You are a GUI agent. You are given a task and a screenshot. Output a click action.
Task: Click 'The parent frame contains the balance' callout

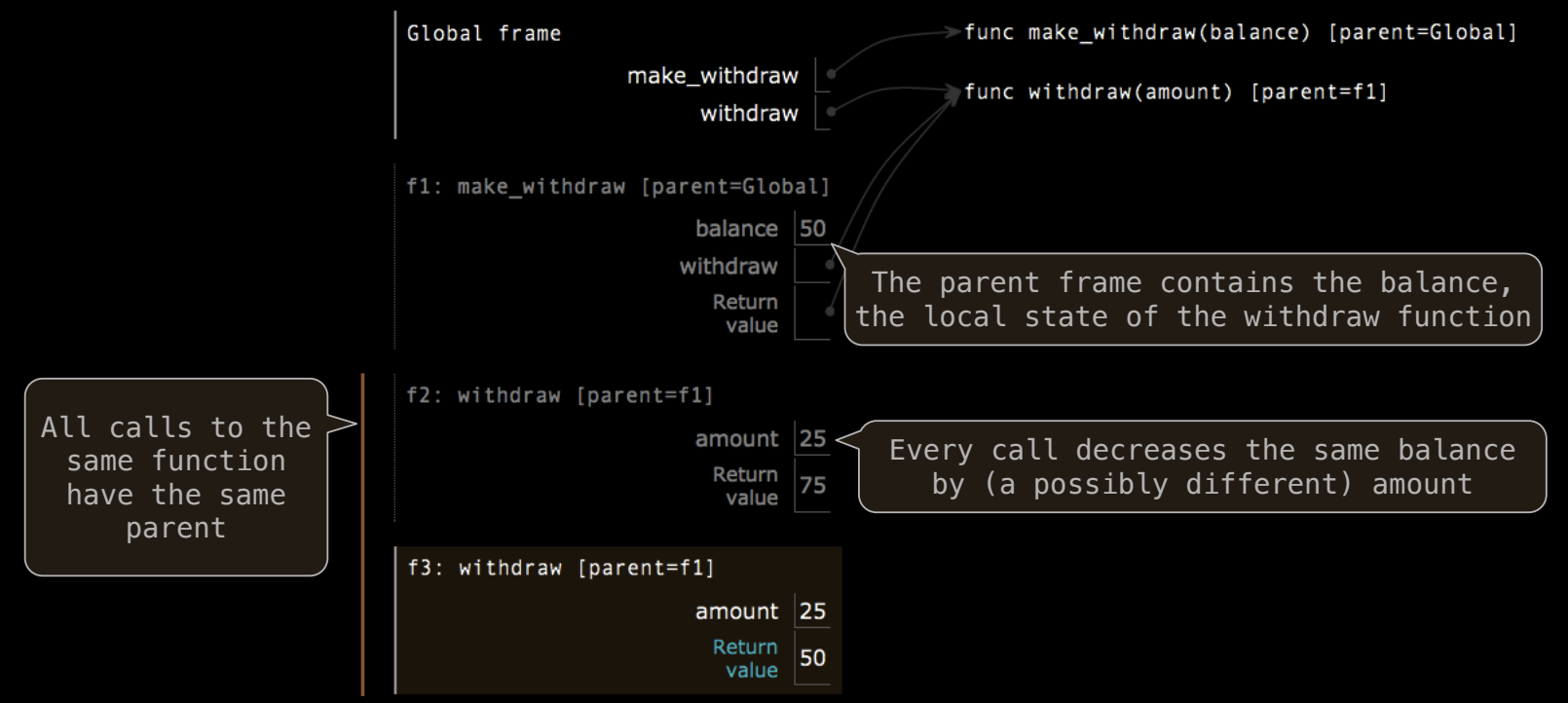1193,300
